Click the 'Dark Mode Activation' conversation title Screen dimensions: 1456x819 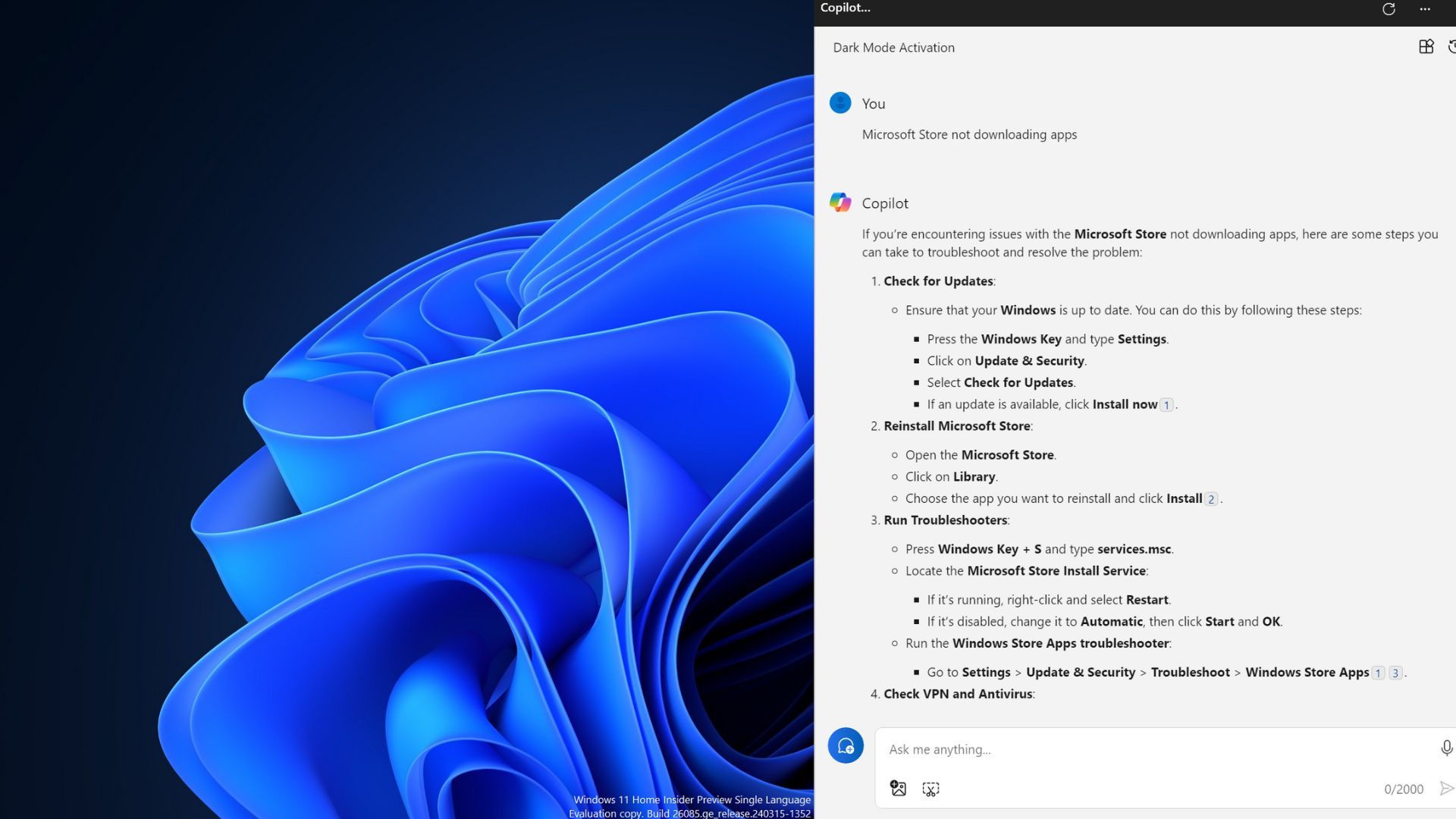[x=893, y=48]
